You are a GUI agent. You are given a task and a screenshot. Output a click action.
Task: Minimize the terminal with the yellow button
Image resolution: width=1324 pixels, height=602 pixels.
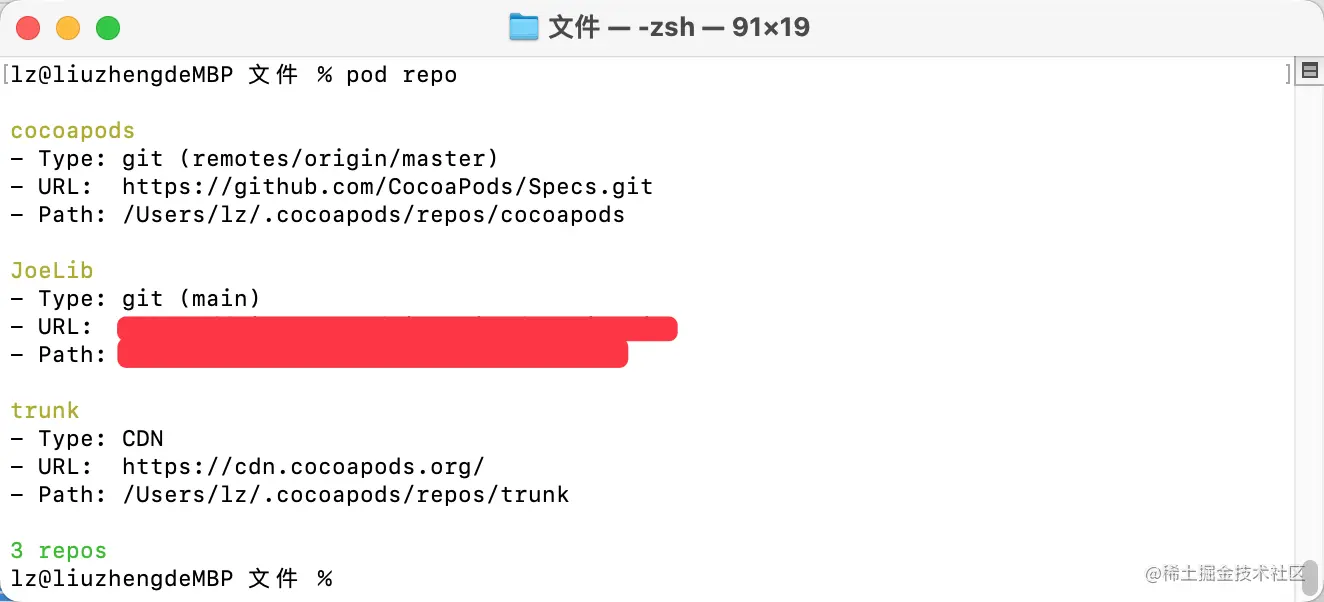point(68,28)
